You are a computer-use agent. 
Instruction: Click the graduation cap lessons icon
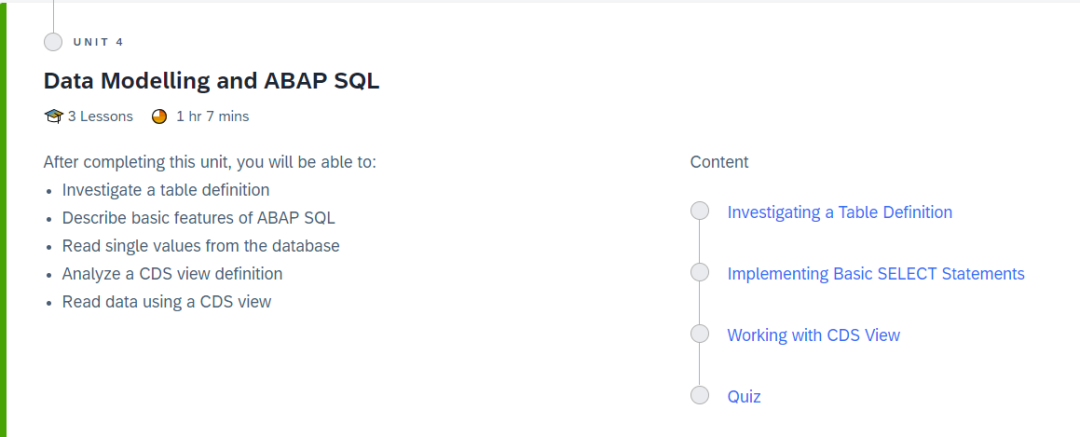click(54, 116)
